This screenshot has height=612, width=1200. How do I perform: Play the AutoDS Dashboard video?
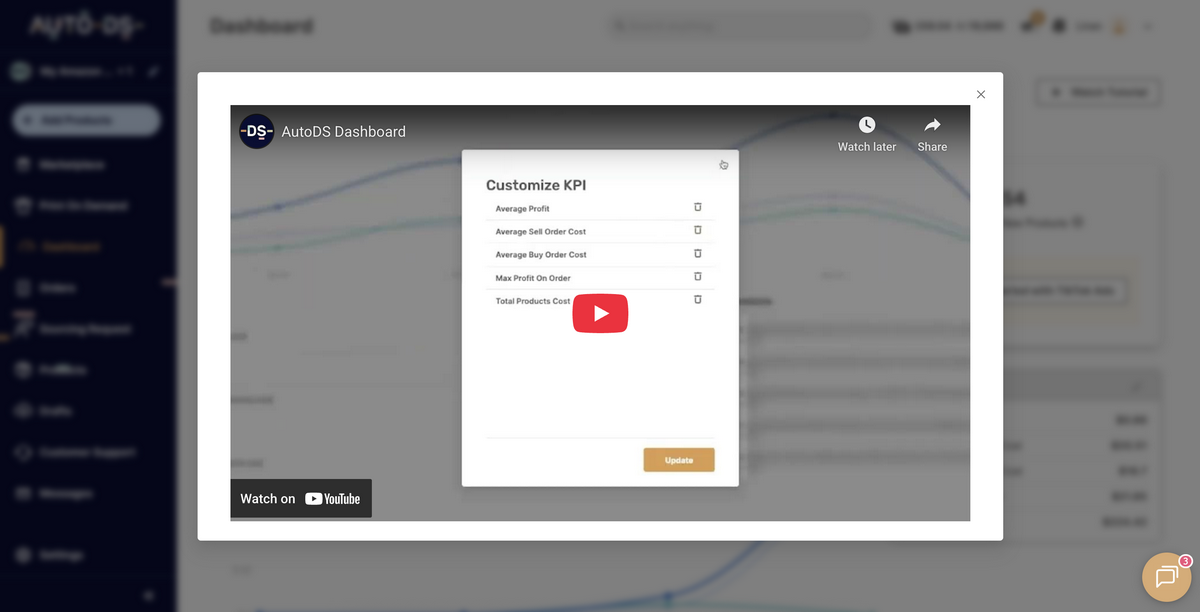600,313
